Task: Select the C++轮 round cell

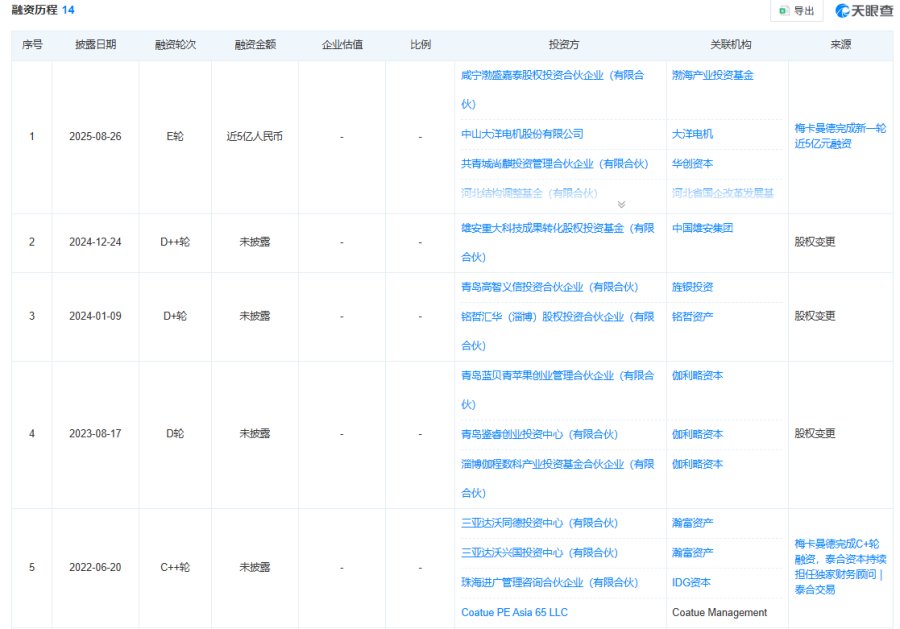Action: (175, 568)
